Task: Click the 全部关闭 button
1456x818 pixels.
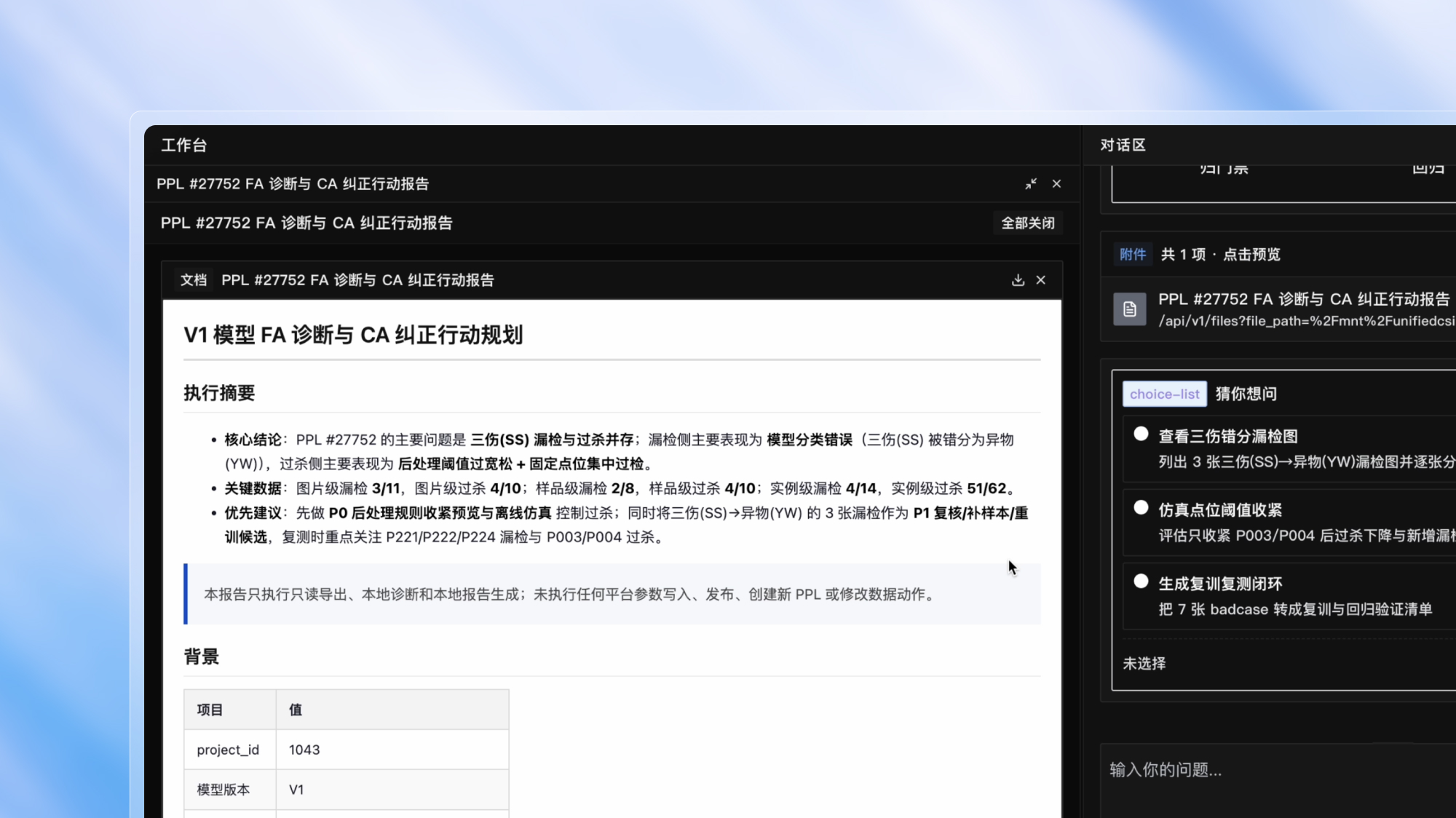Action: (x=1028, y=223)
